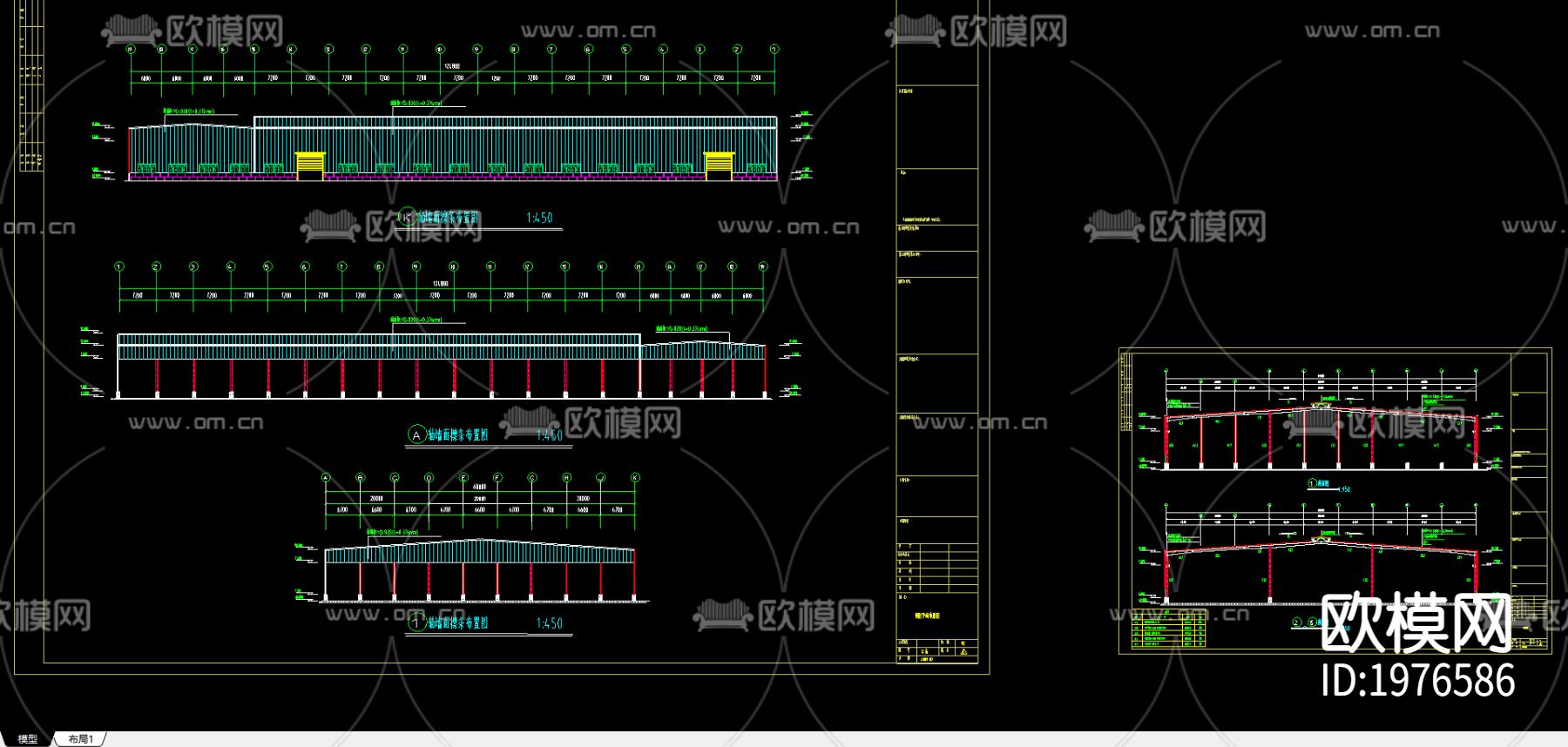Select section 1 title bubble on the right sheet
Screen dimensions: 1568x747
(1312, 483)
